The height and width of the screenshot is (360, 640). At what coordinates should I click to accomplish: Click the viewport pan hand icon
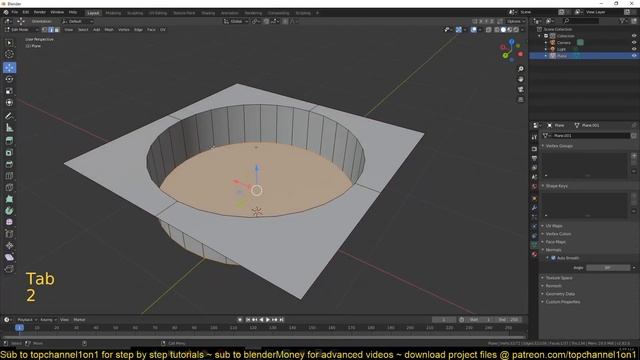[x=521, y=79]
